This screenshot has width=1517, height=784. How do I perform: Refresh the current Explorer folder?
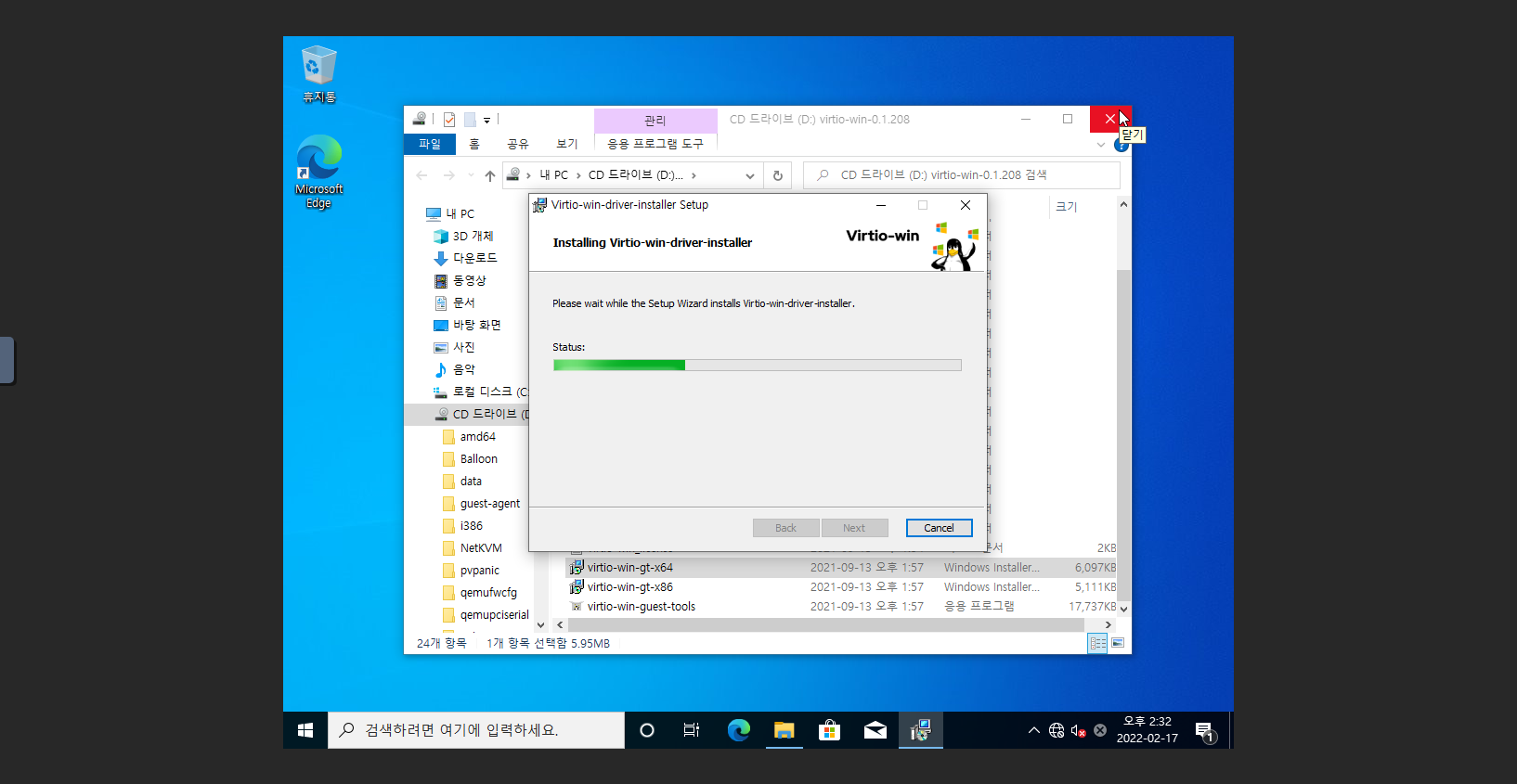click(x=778, y=175)
